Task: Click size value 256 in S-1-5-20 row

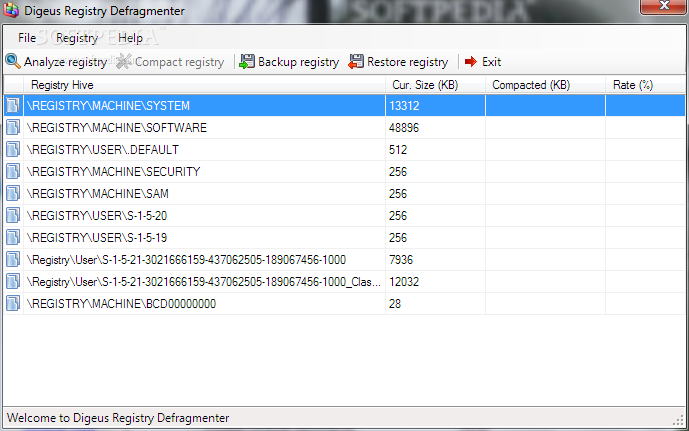Action: click(398, 215)
